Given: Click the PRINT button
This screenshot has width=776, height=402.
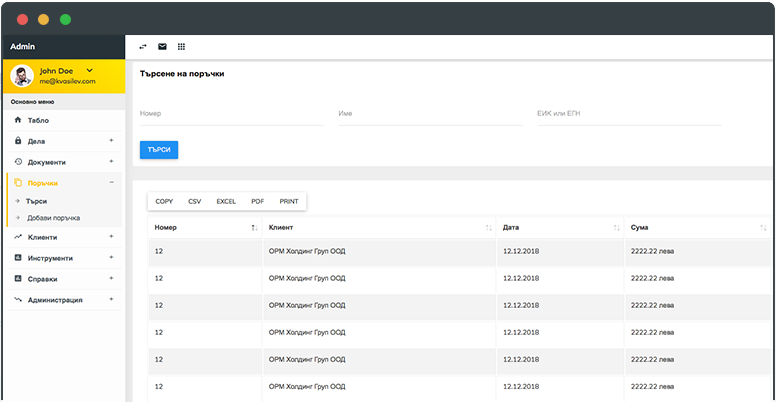Looking at the screenshot, I should point(289,201).
